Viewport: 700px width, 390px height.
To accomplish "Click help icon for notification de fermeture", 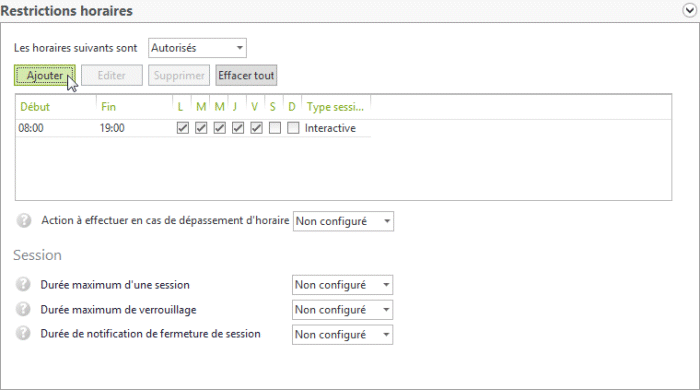I will point(23,333).
